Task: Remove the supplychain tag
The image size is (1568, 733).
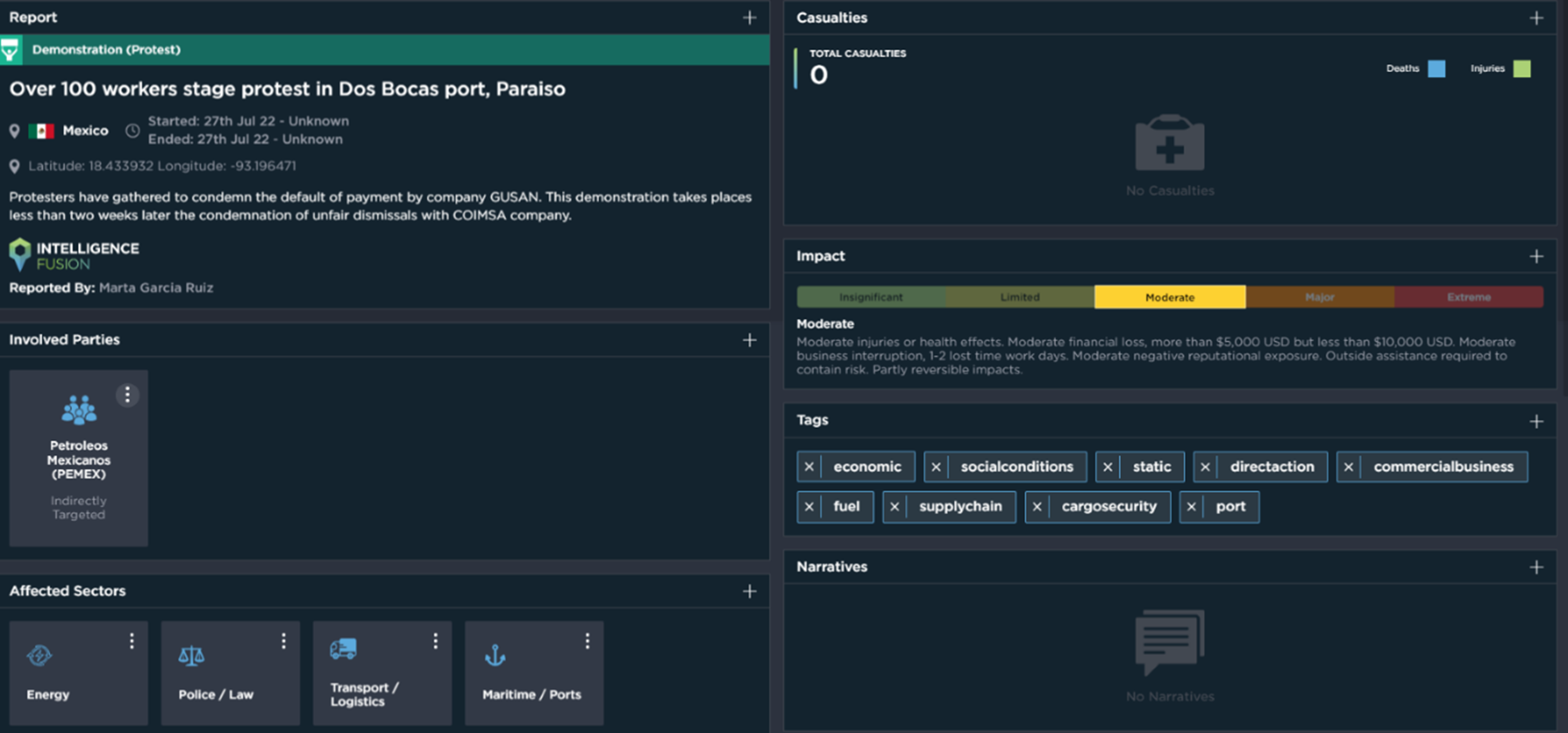Action: [x=895, y=507]
